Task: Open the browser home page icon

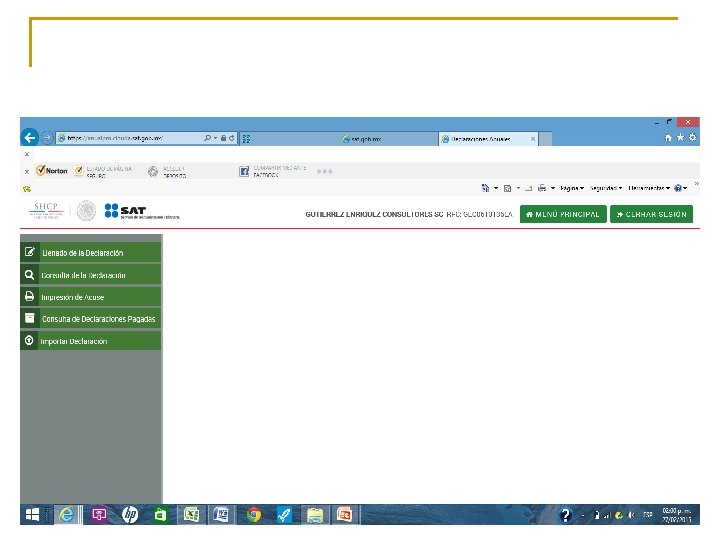Action: coord(668,137)
